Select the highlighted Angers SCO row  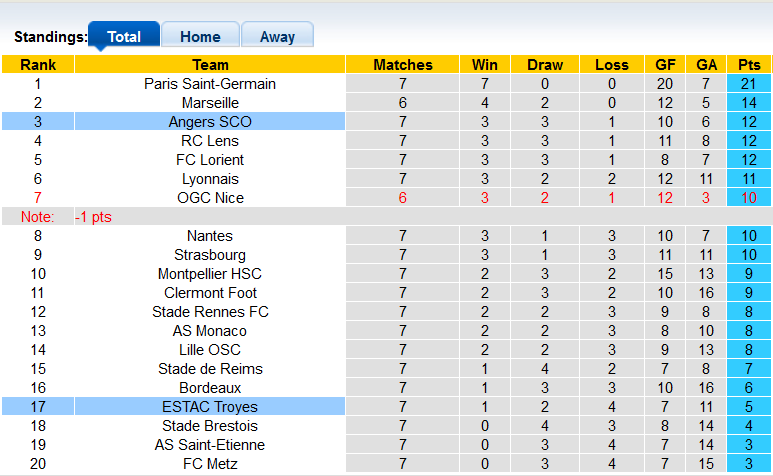210,122
